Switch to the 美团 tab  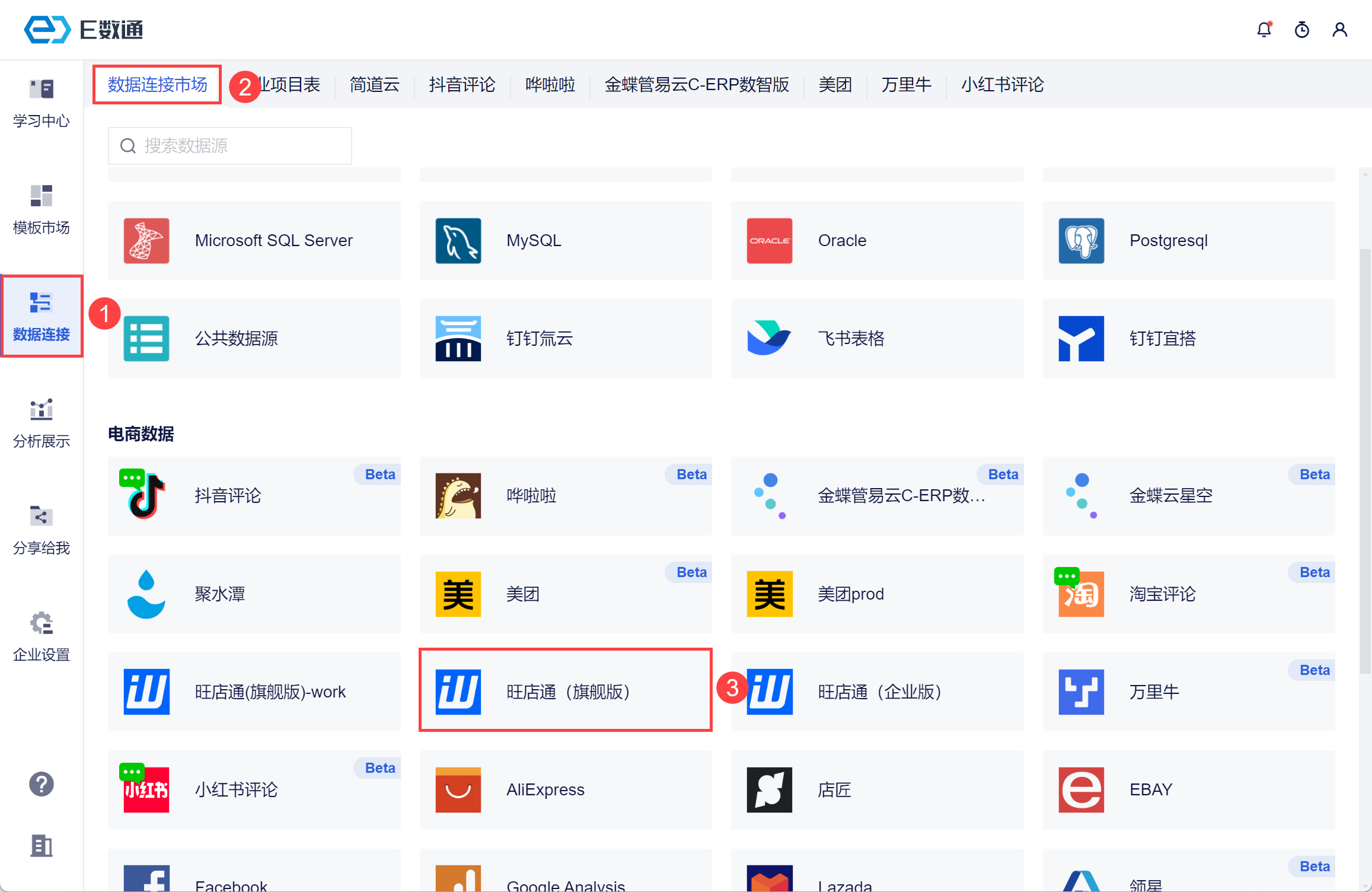[835, 85]
